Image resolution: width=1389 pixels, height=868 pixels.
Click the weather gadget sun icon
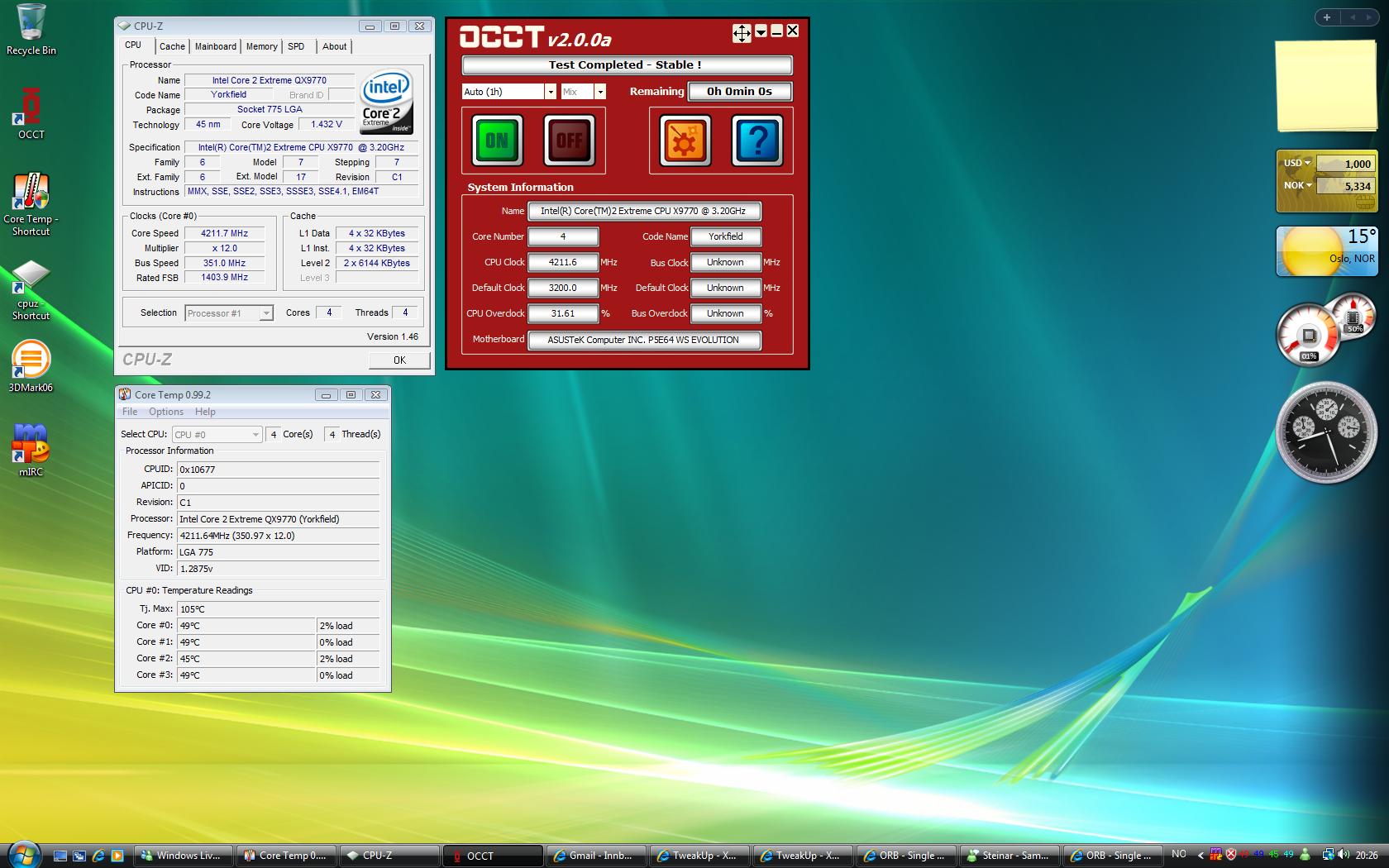click(x=1310, y=252)
